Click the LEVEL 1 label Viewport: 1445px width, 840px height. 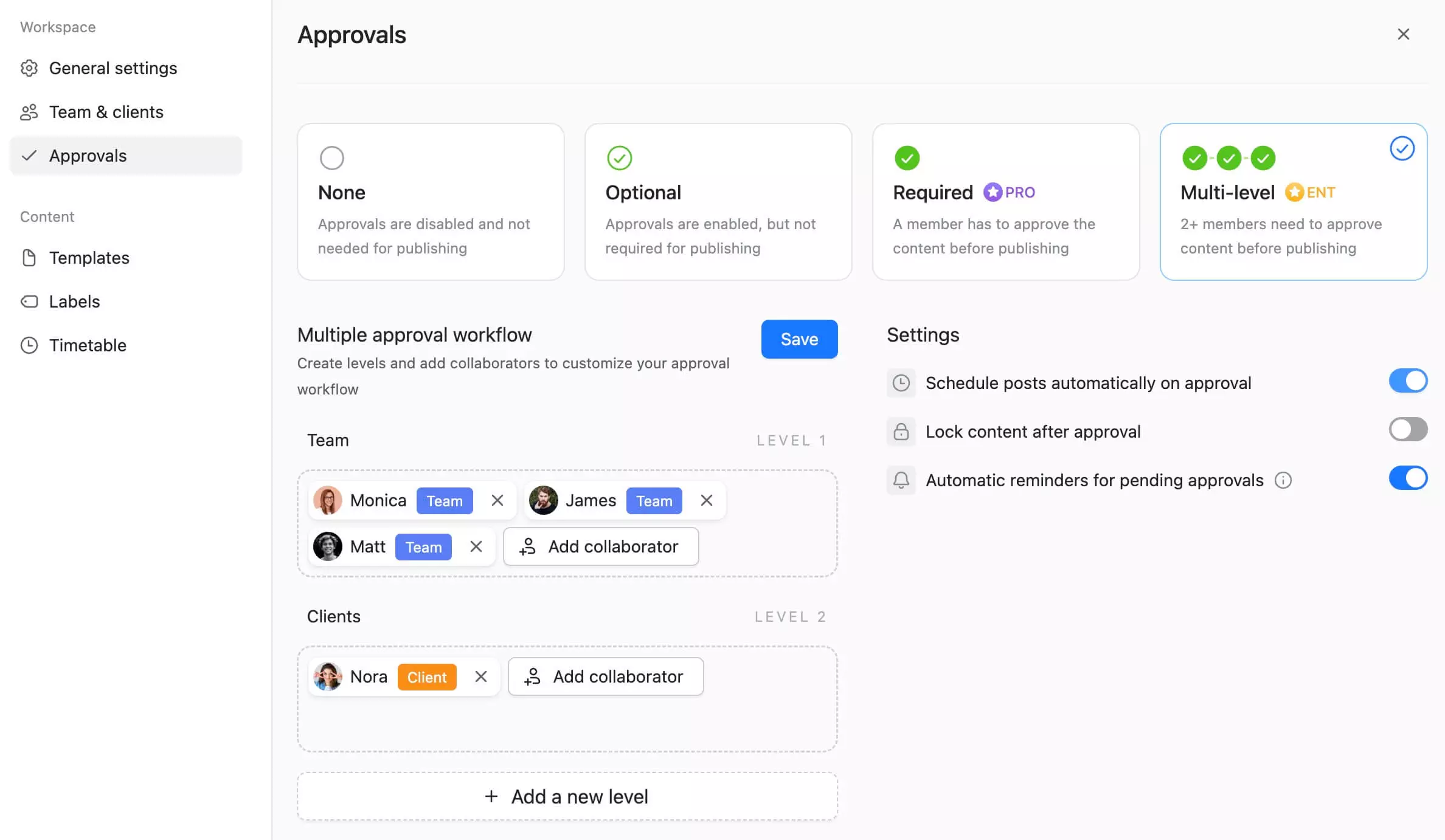click(x=791, y=440)
